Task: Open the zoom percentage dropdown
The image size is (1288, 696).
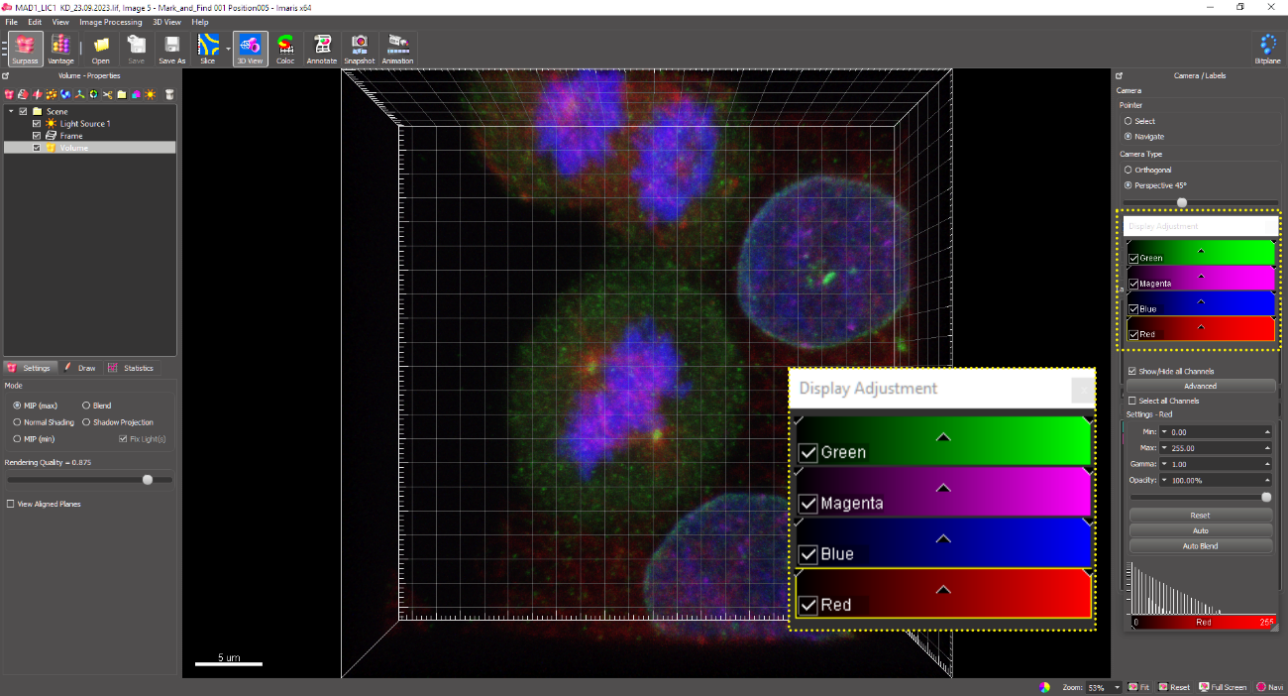Action: click(x=1117, y=688)
